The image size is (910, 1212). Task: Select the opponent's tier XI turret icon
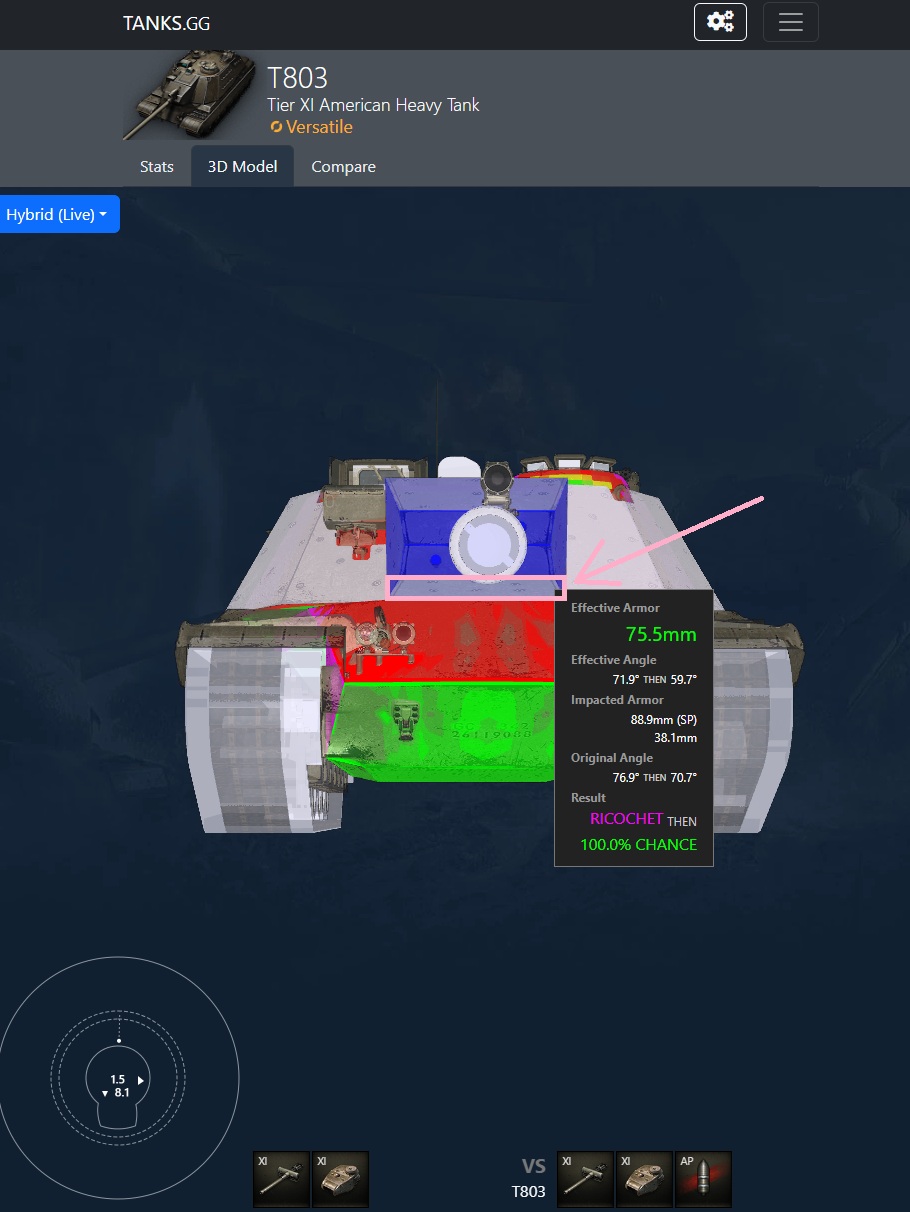[643, 1179]
